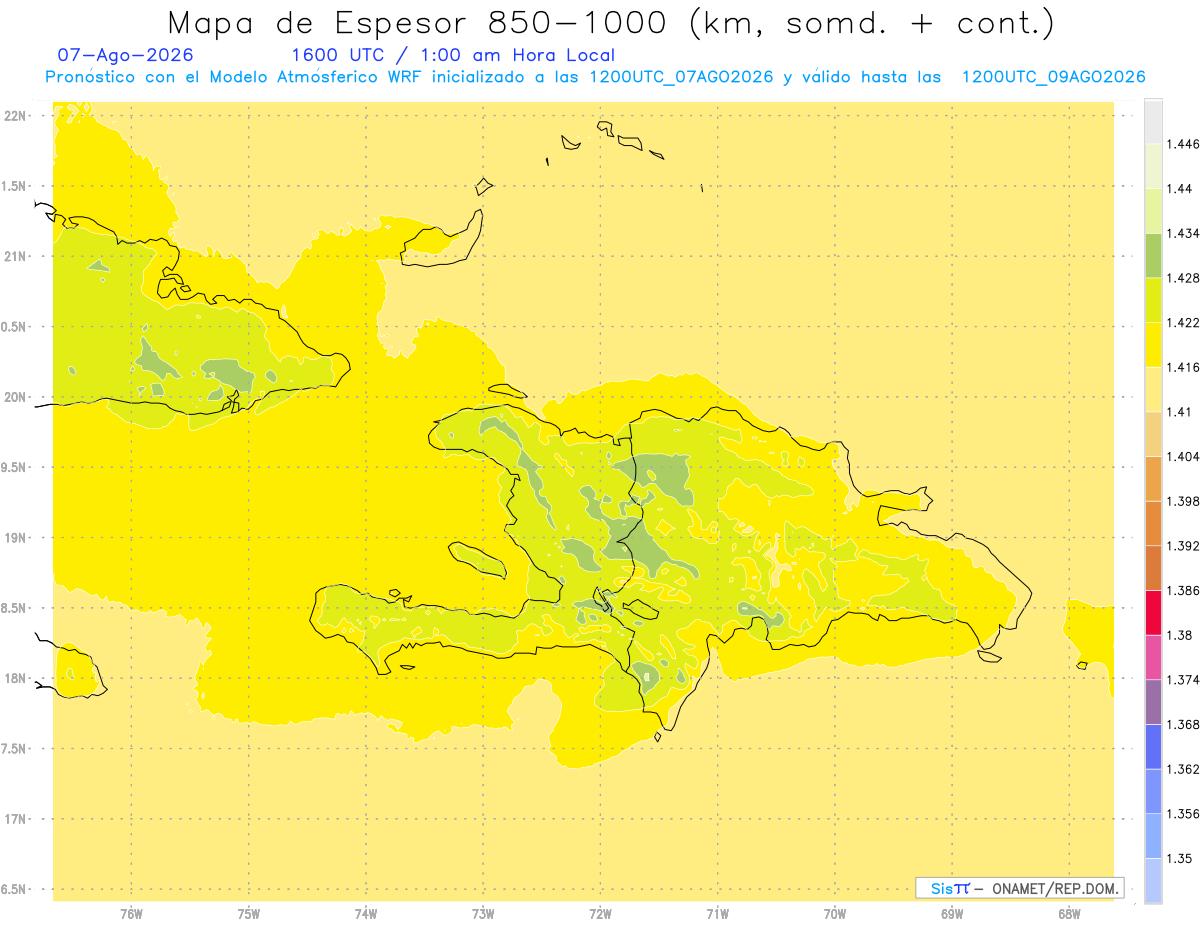Click the time text '1600 UTC / 1:00 am Hora Local'

click(452, 55)
